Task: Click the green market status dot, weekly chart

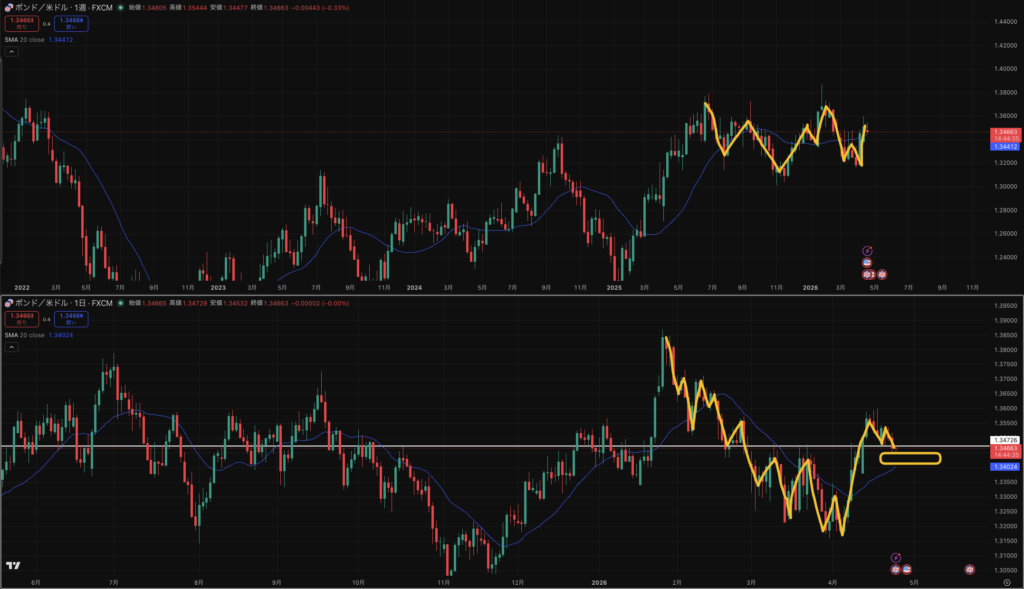Action: click(x=120, y=7)
